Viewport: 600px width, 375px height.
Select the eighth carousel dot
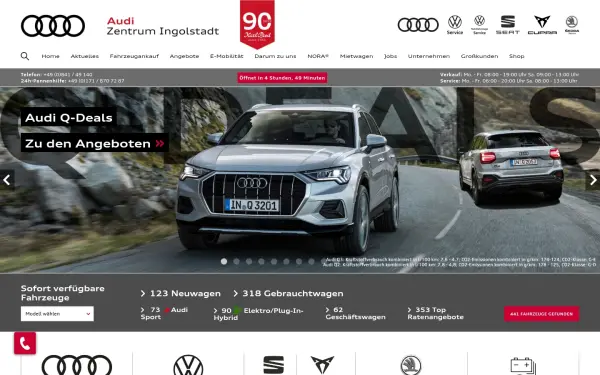pyautogui.click(x=311, y=261)
